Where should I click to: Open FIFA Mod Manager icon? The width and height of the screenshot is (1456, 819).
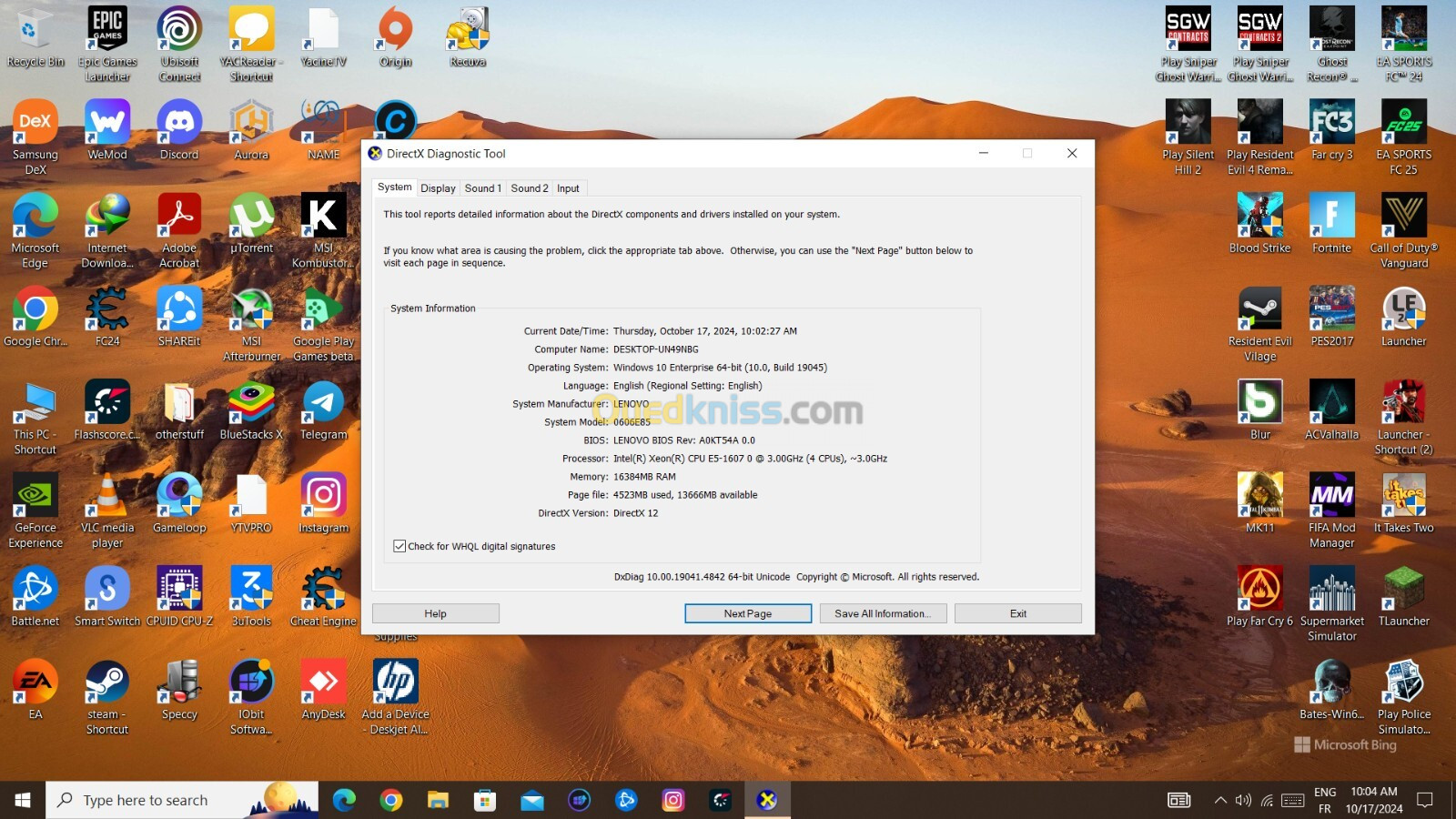click(1331, 511)
